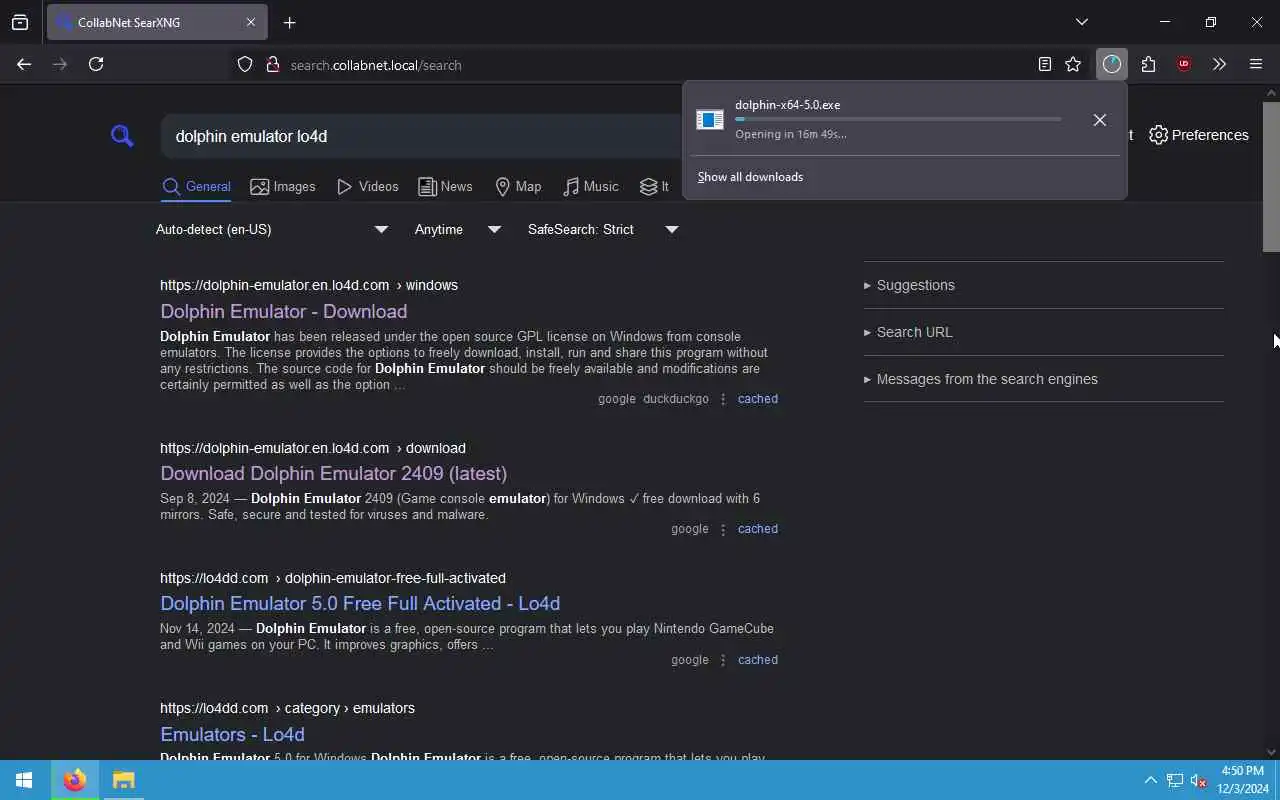Viewport: 1280px width, 800px height.
Task: Click the network status tray icon
Action: click(x=1175, y=780)
